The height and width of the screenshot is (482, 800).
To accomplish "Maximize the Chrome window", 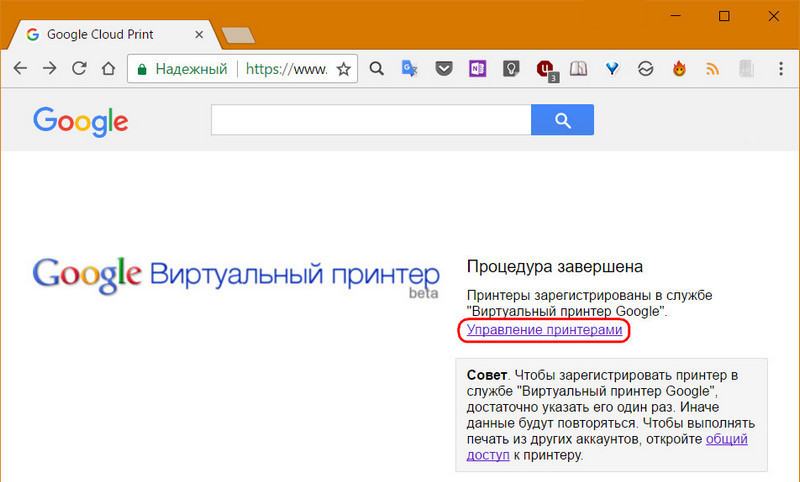I will [724, 16].
